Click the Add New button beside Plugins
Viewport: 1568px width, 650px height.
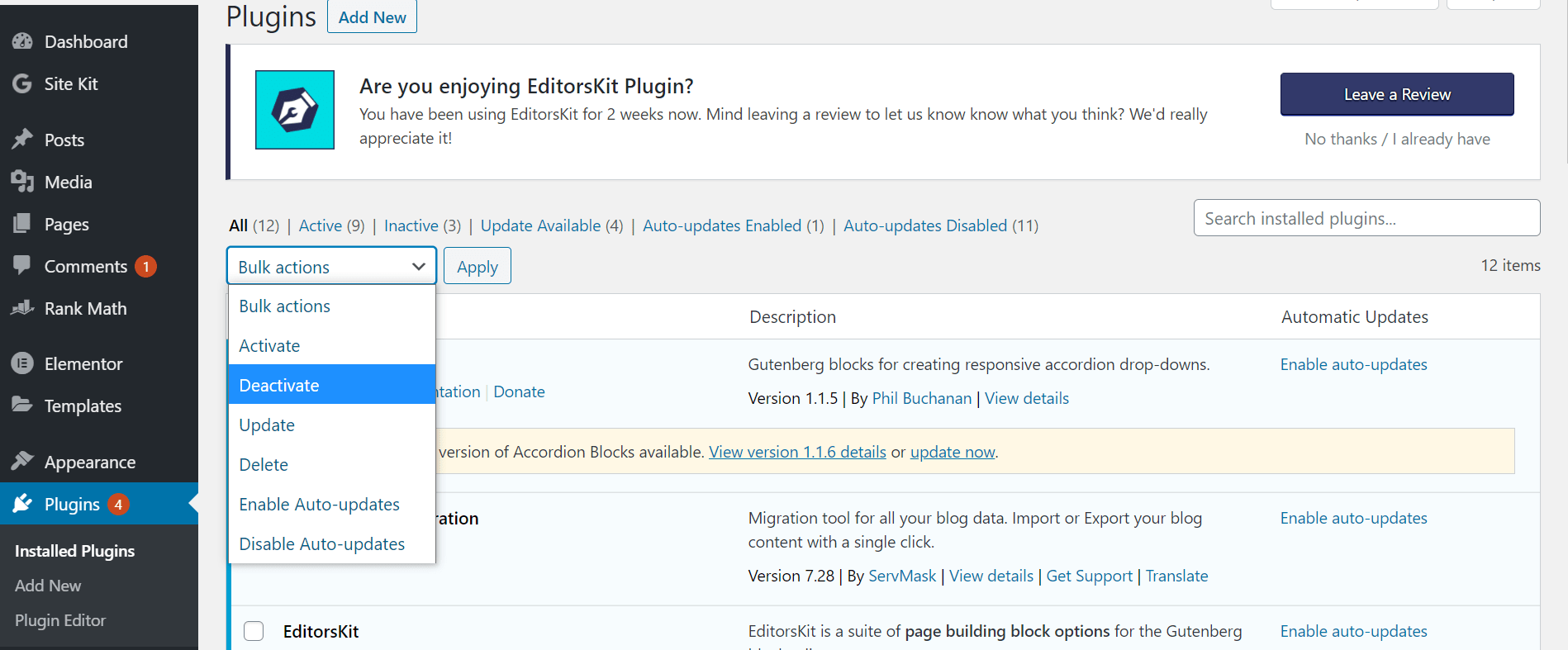pos(372,17)
